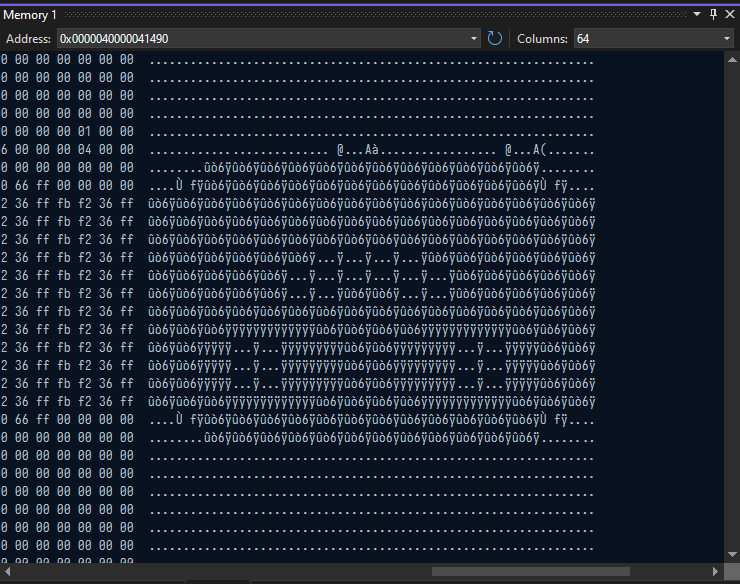Click the '@...Aà' text in the memory dump
This screenshot has width=740, height=584.
click(x=358, y=150)
